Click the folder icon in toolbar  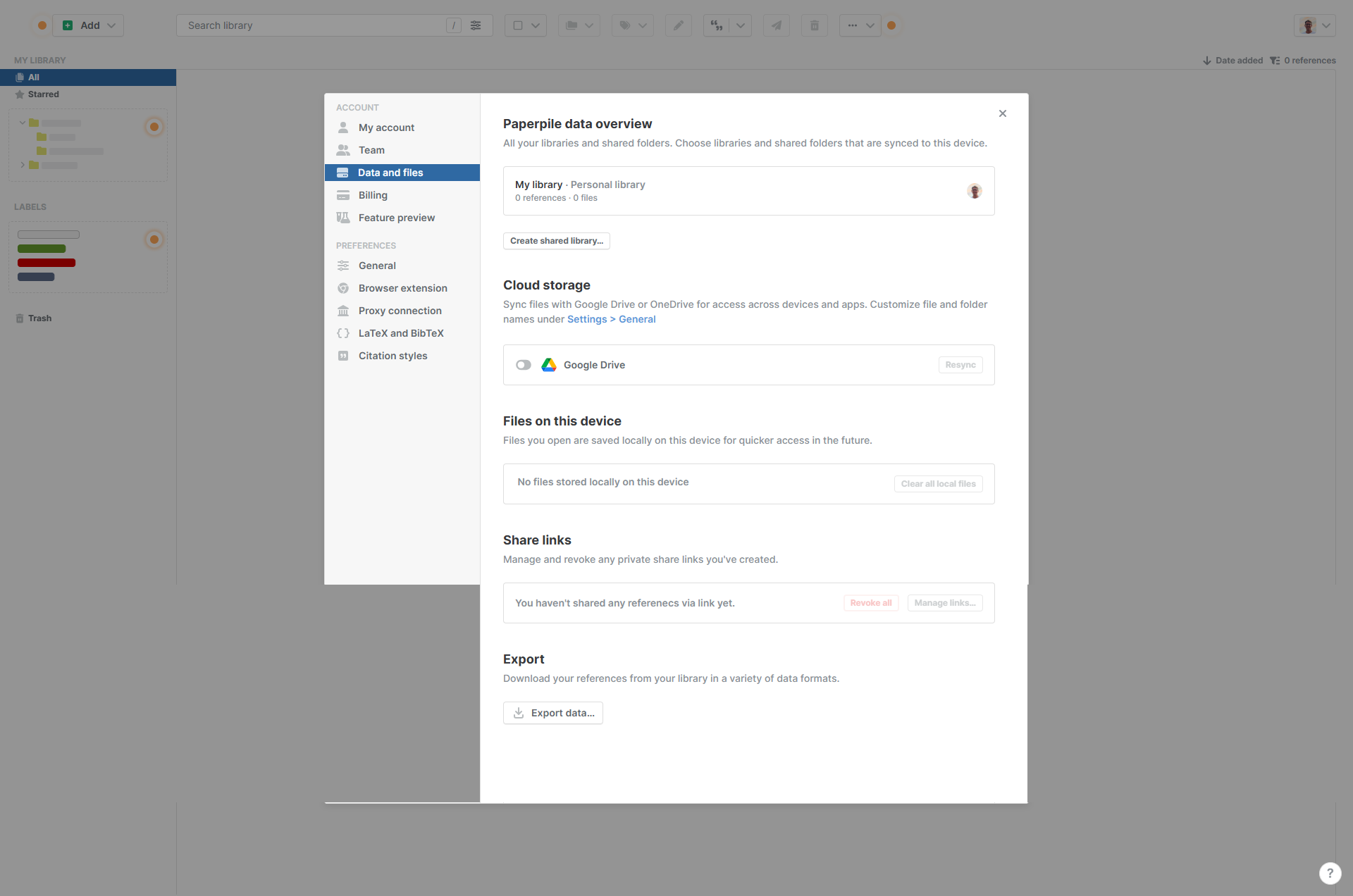(572, 25)
